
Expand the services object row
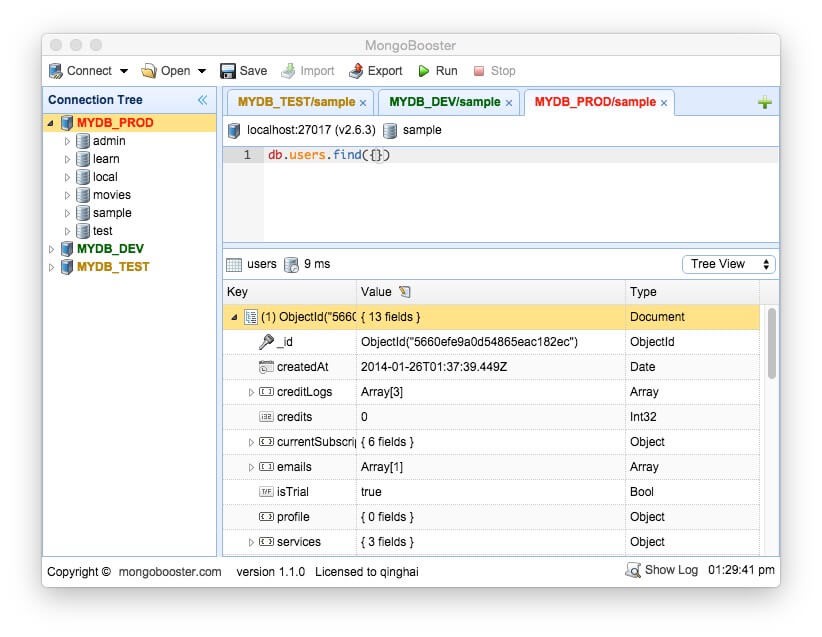[x=251, y=542]
